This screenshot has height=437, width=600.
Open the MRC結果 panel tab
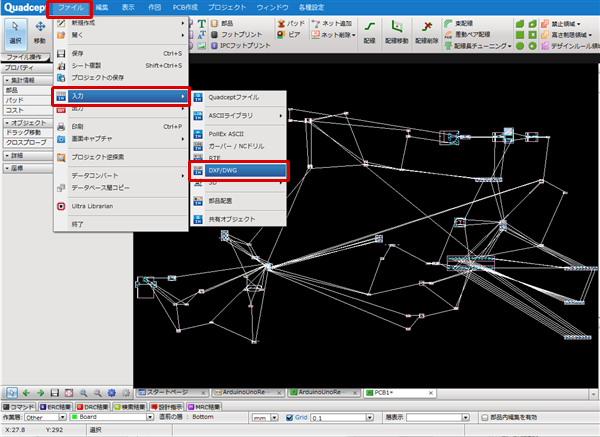tap(204, 407)
